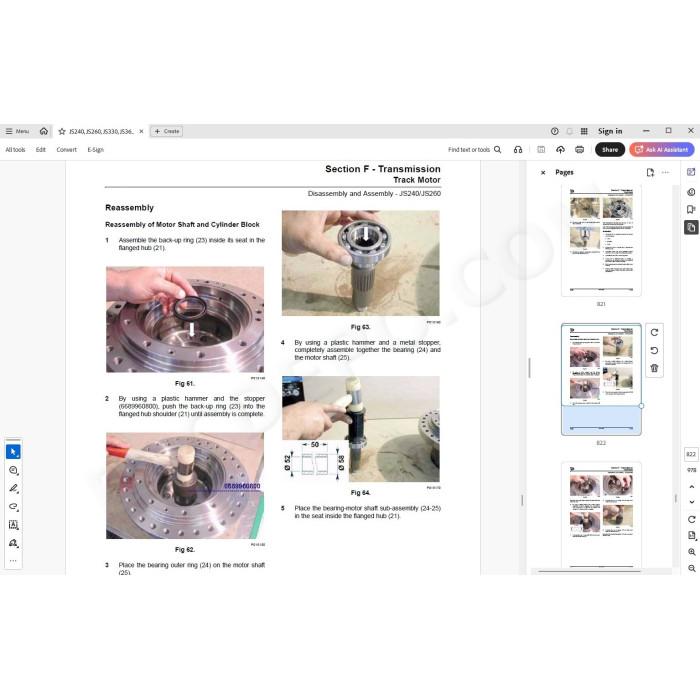Click the Fig 64 motor shaft photo

click(361, 429)
